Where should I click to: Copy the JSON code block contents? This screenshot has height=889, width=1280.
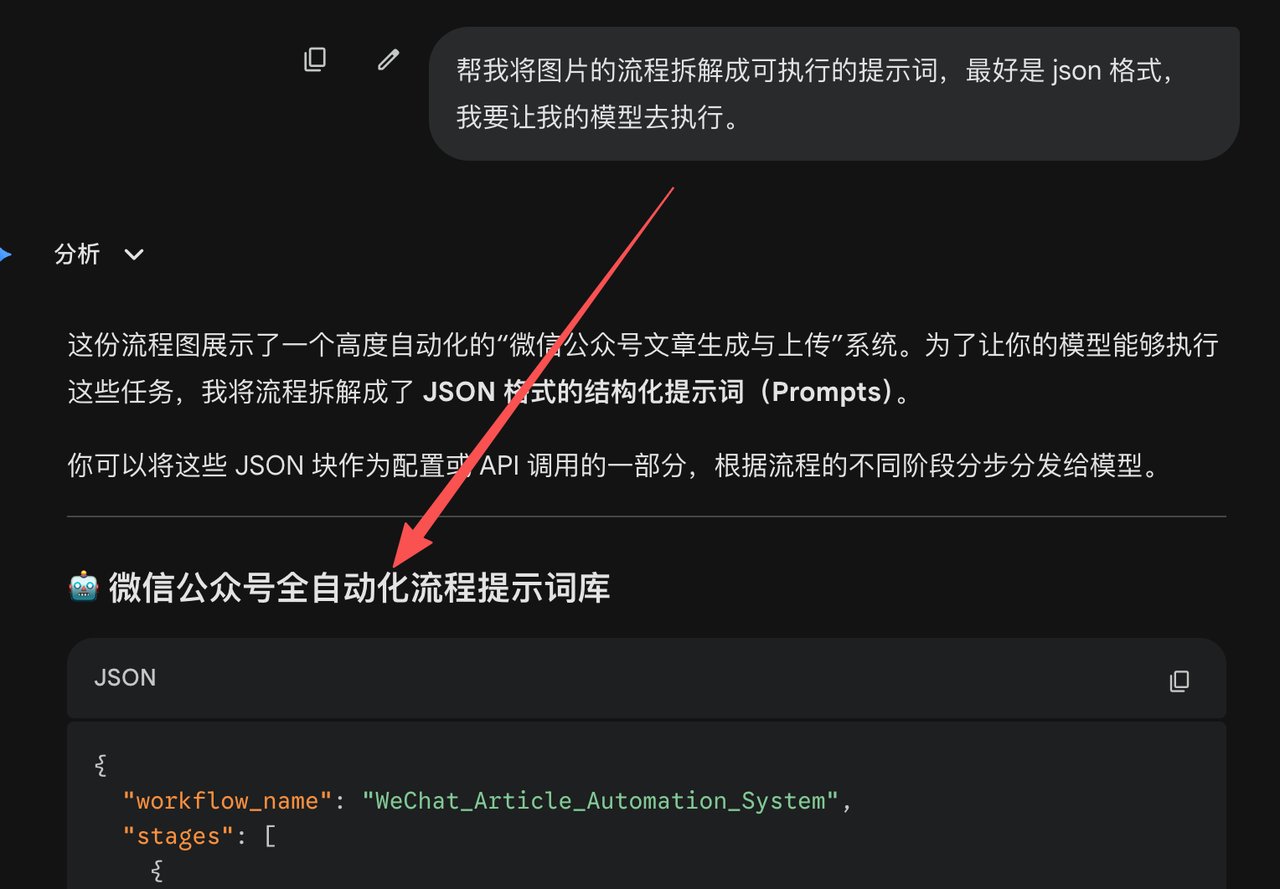tap(1180, 680)
